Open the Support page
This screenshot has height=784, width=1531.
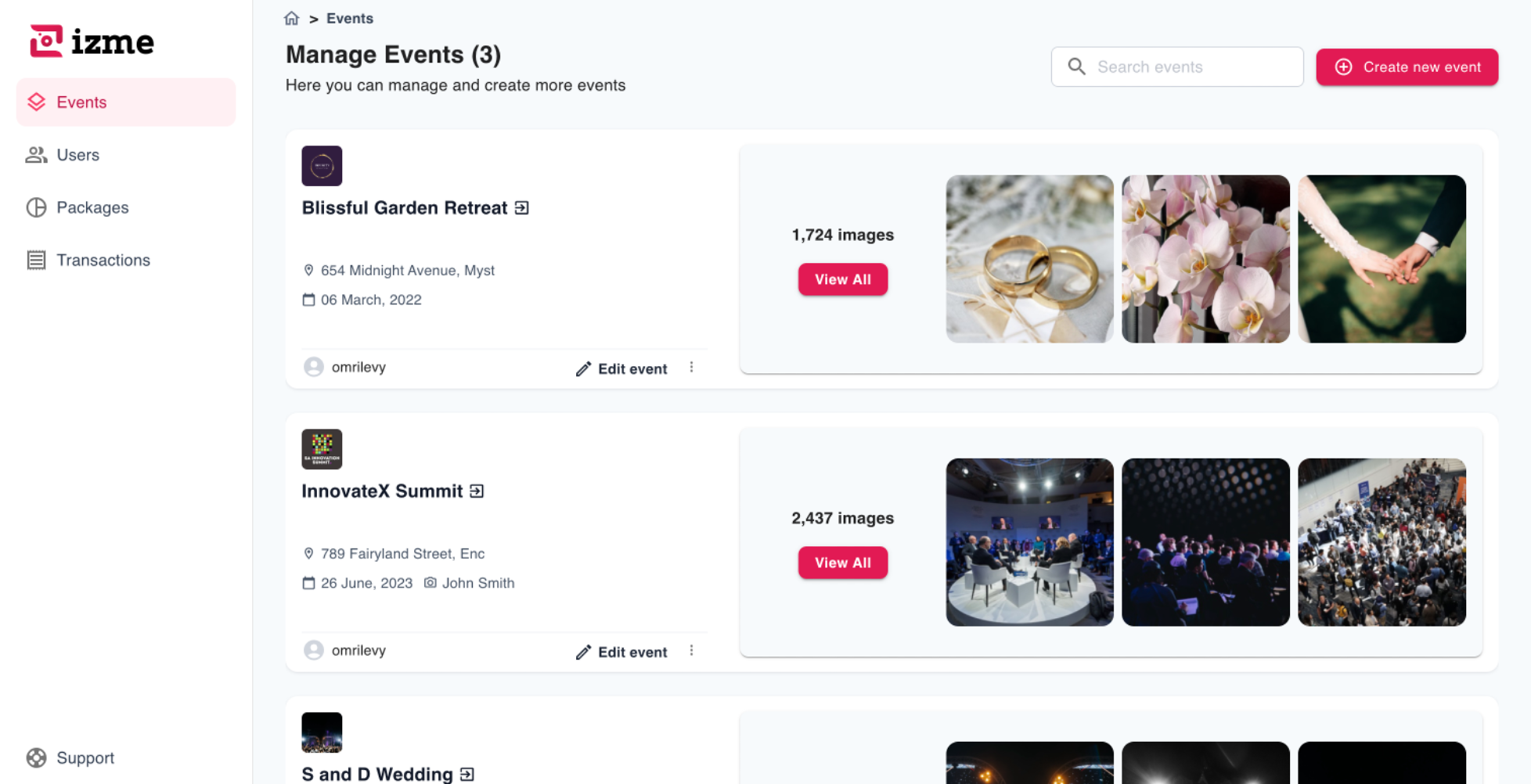coord(85,757)
